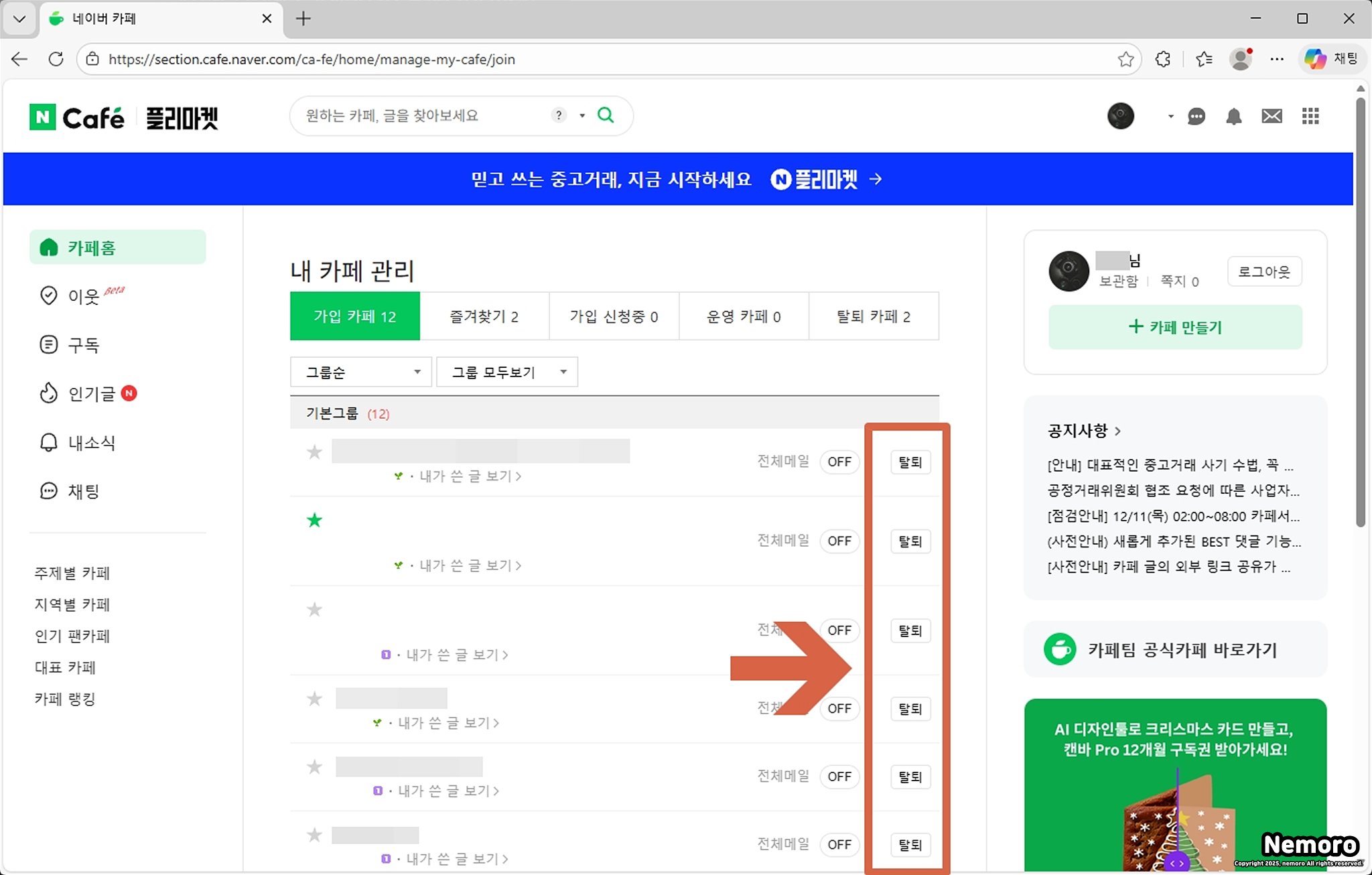The image size is (1372, 875).
Task: Toggle 전체메일 OFF switch for second cafe
Action: [839, 541]
